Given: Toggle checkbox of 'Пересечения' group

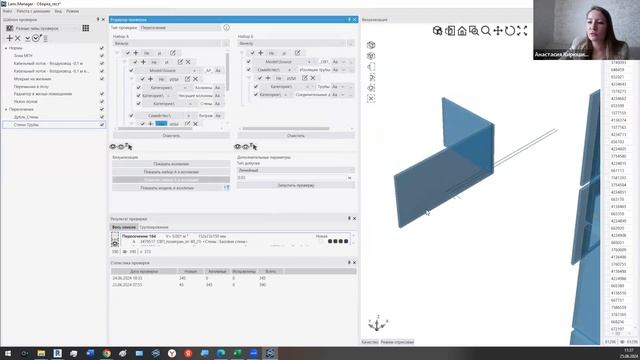Looking at the screenshot, I should pos(102,109).
